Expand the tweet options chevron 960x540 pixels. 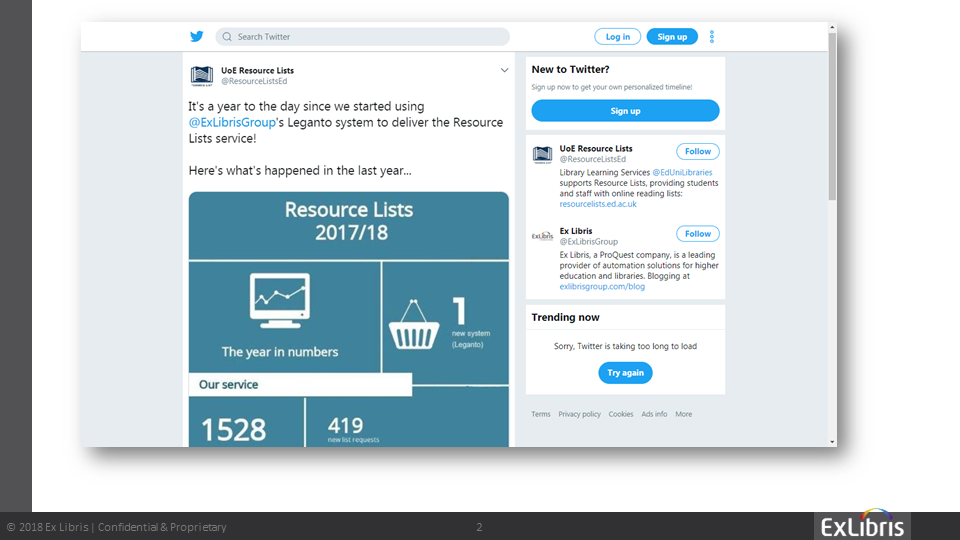click(x=505, y=70)
